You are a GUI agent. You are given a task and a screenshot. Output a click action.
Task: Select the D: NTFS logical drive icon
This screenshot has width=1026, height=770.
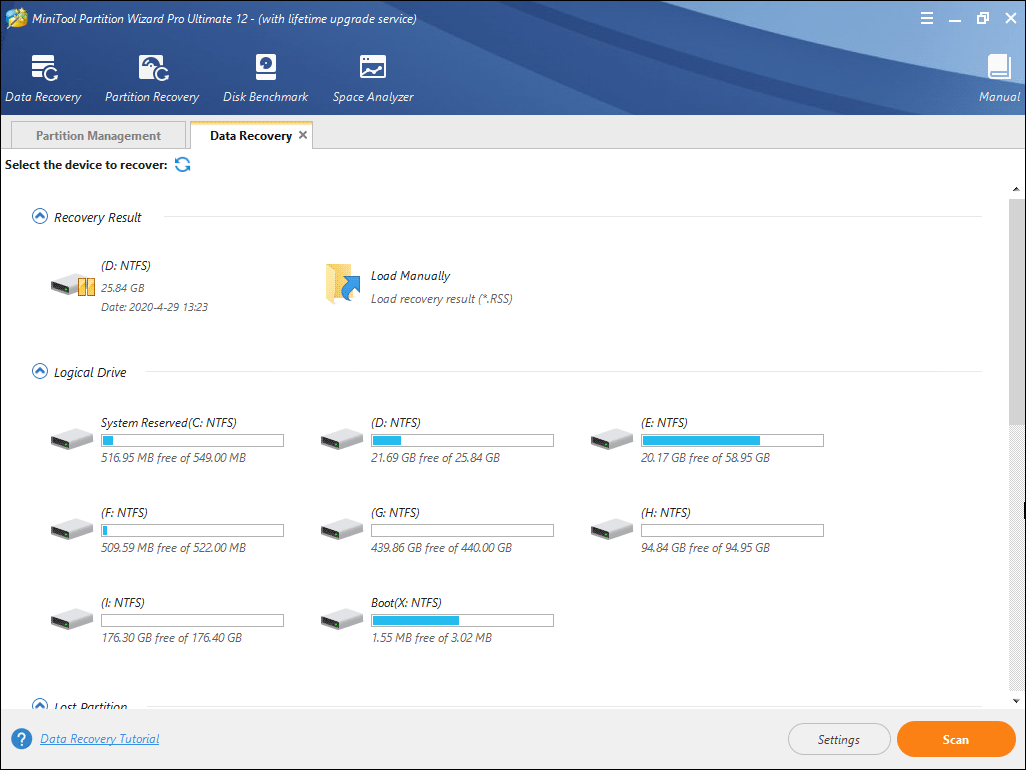tap(342, 439)
